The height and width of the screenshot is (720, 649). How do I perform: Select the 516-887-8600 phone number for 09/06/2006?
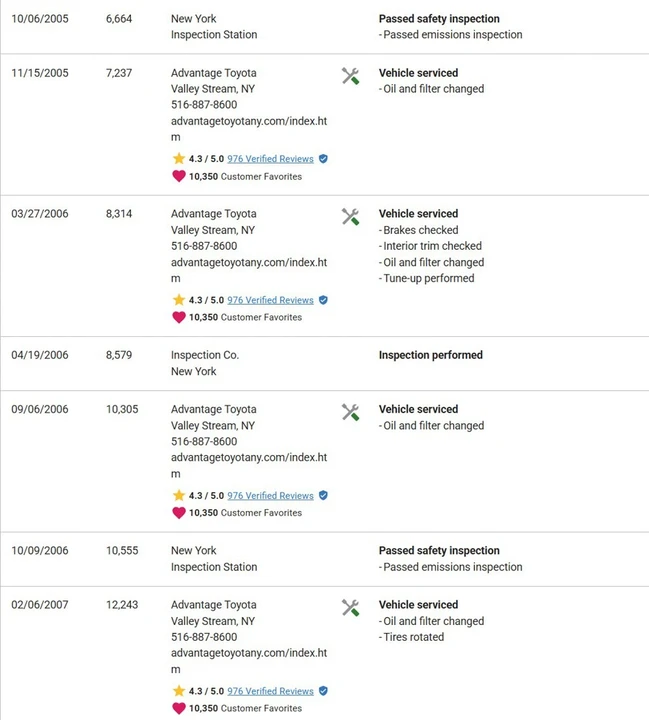tap(204, 441)
